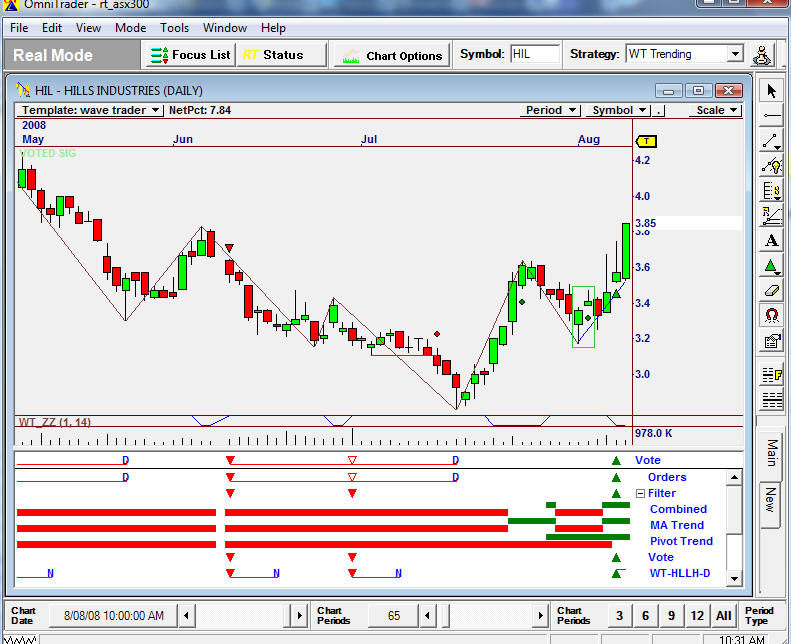Increase Chart Periods right arrow
Image resolution: width=791 pixels, height=644 pixels.
[x=540, y=615]
